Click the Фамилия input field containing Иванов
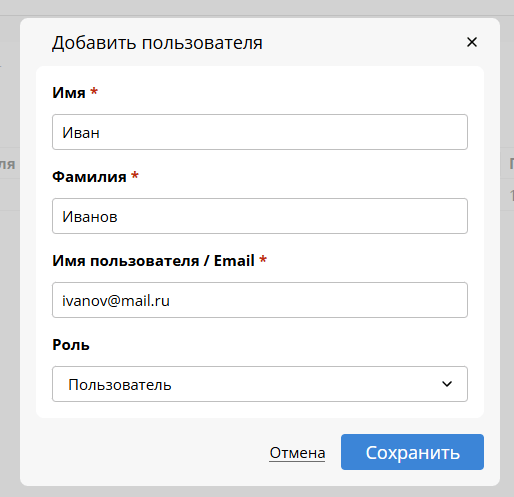 point(260,216)
